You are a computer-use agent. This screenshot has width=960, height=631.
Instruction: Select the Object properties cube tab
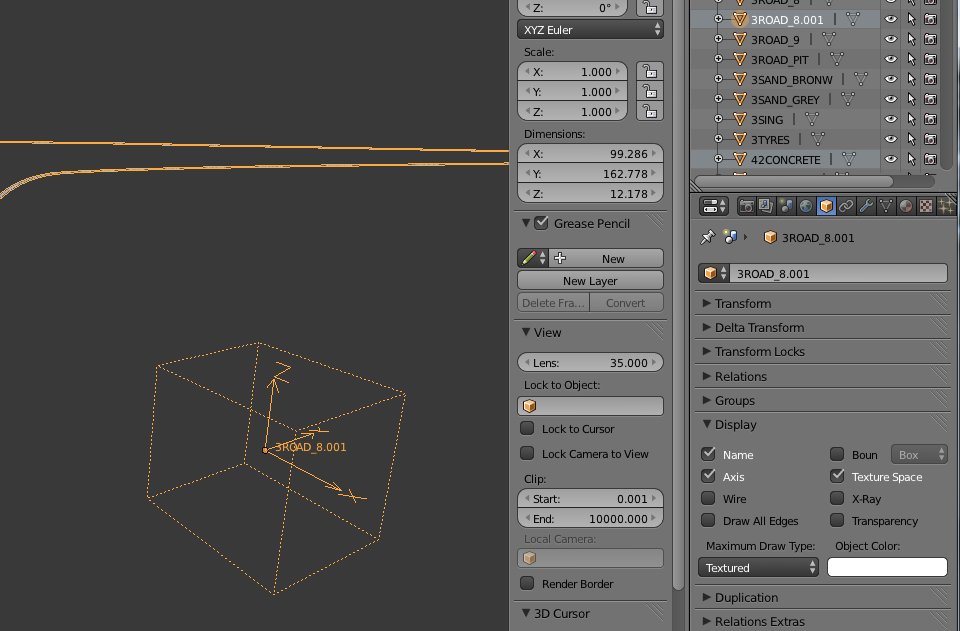(826, 206)
